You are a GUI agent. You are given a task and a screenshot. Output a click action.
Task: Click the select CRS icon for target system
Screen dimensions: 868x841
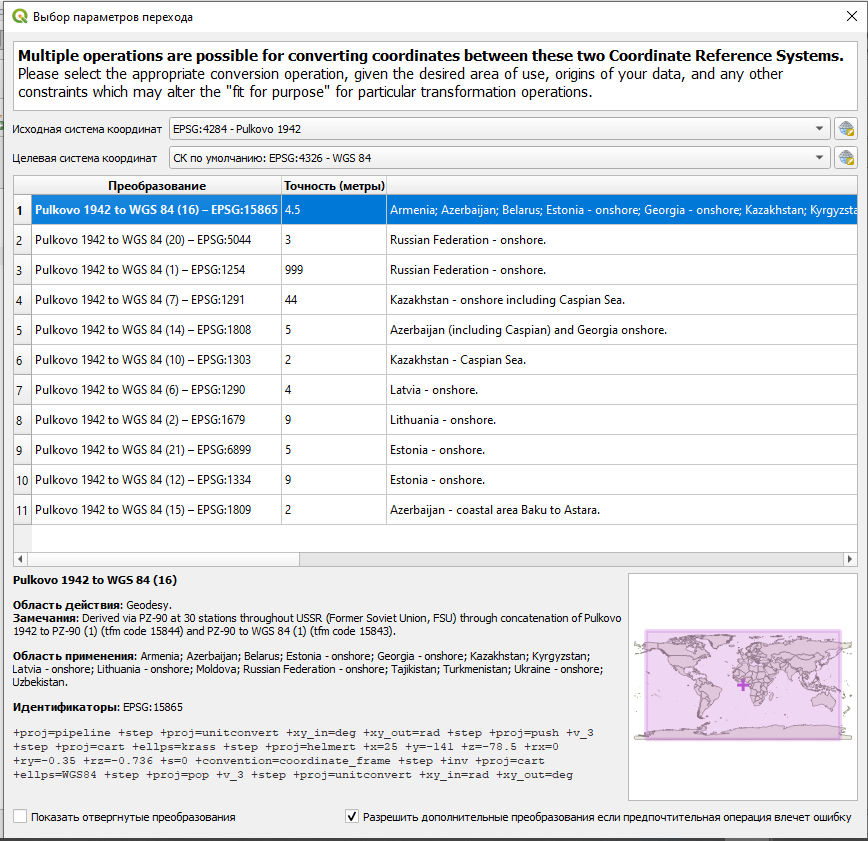(846, 158)
